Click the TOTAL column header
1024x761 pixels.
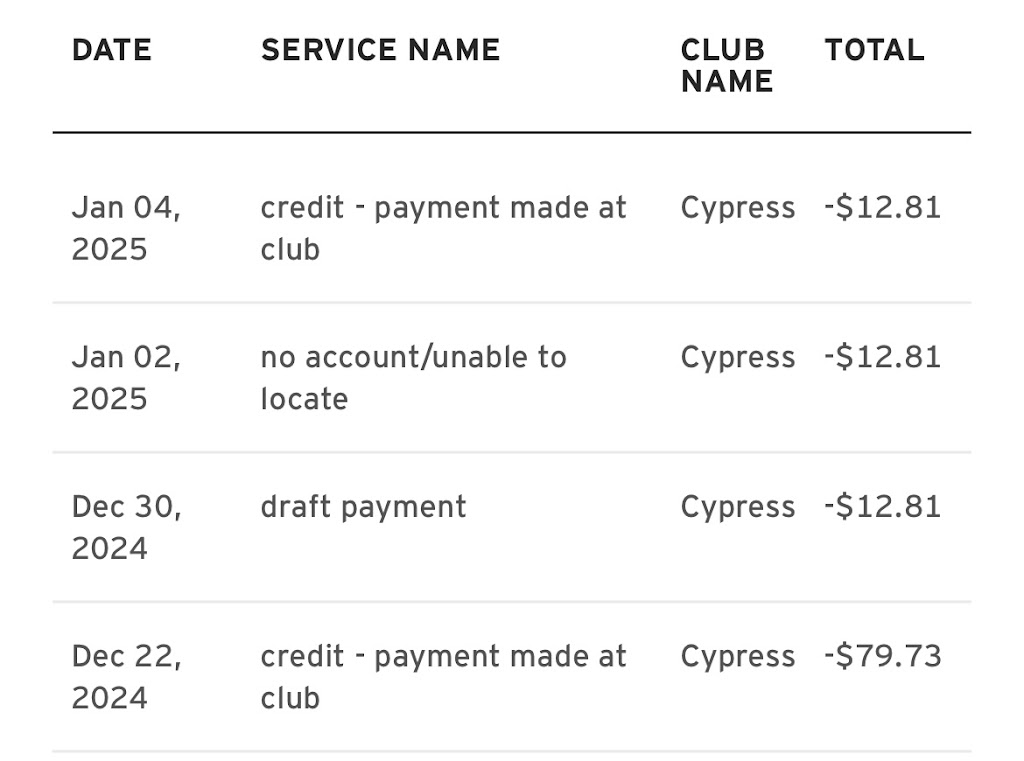874,50
